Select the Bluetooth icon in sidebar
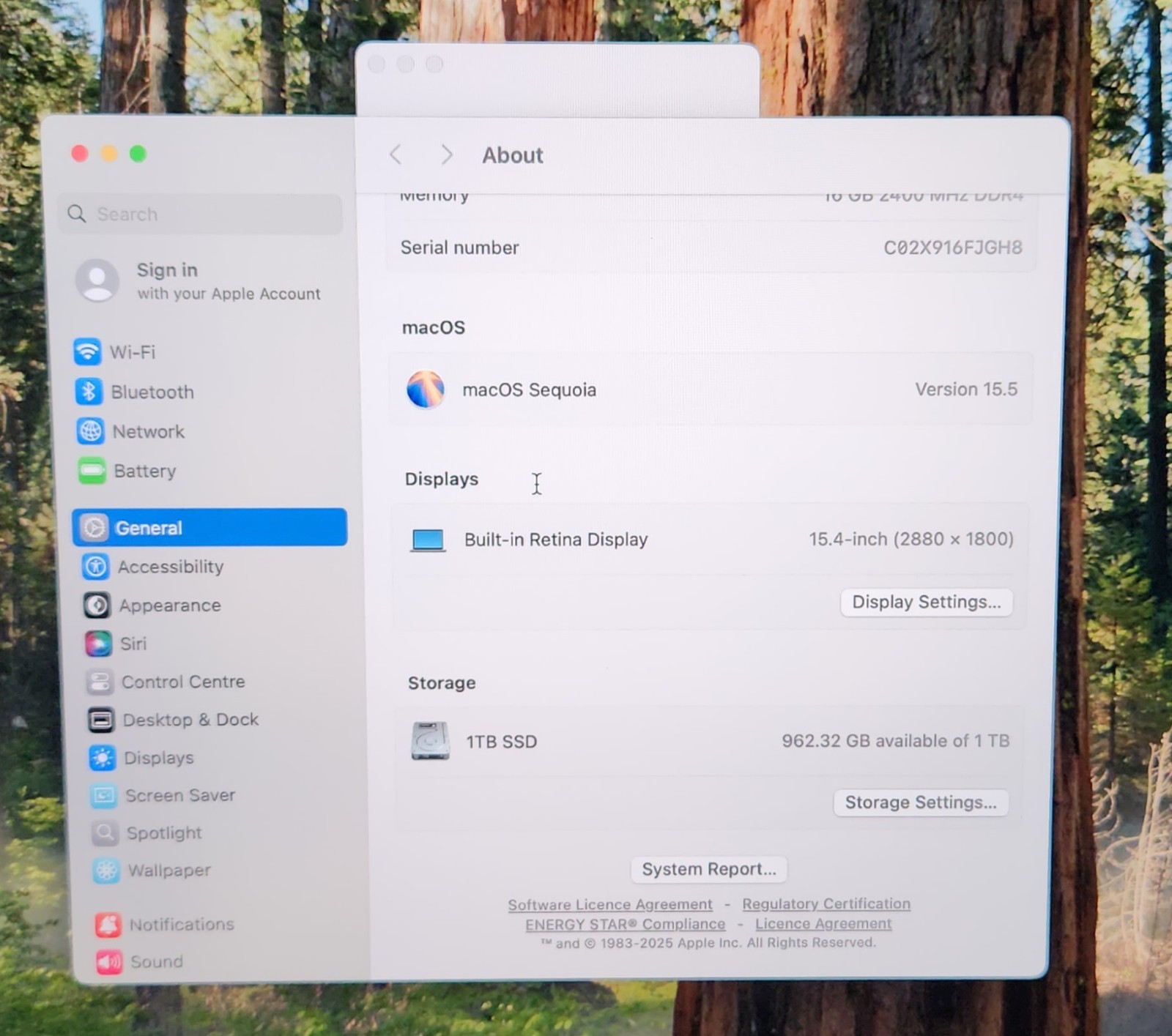Image resolution: width=1172 pixels, height=1036 pixels. tap(89, 392)
